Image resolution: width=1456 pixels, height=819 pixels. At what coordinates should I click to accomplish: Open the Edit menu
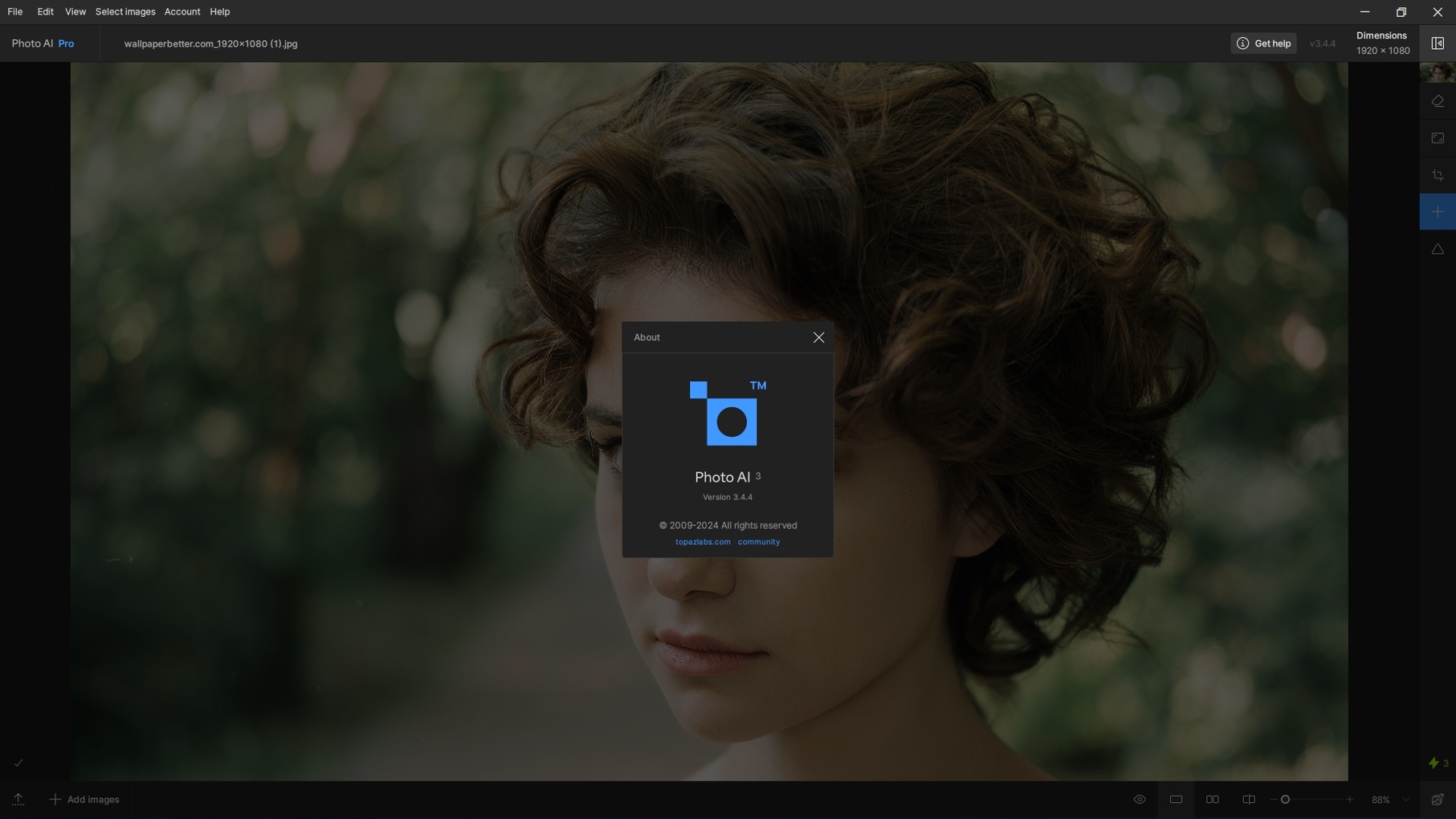pyautogui.click(x=45, y=12)
